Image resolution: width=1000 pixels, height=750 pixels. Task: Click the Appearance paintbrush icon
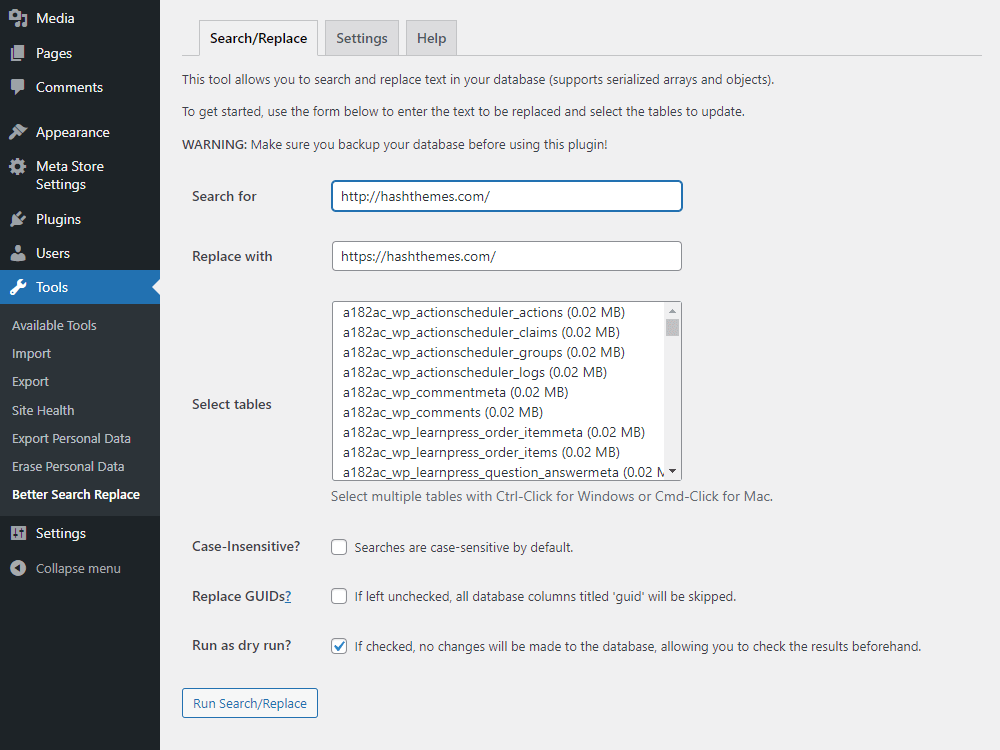[x=18, y=132]
